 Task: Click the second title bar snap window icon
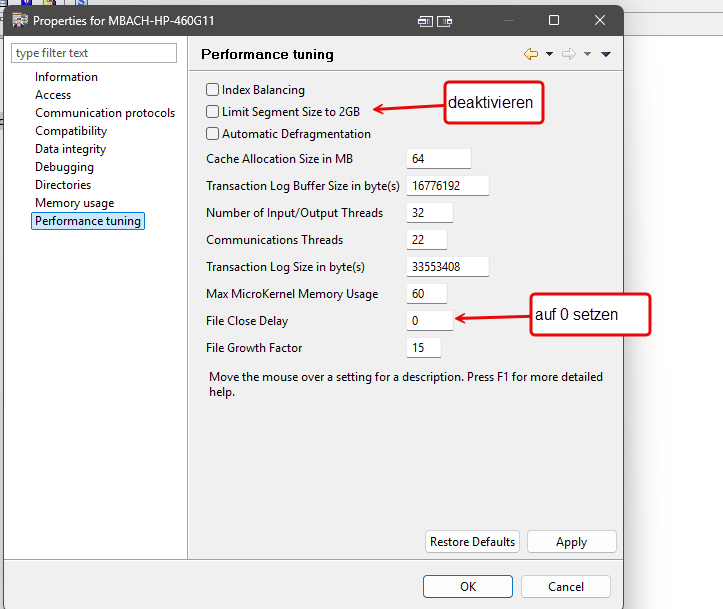pos(445,20)
